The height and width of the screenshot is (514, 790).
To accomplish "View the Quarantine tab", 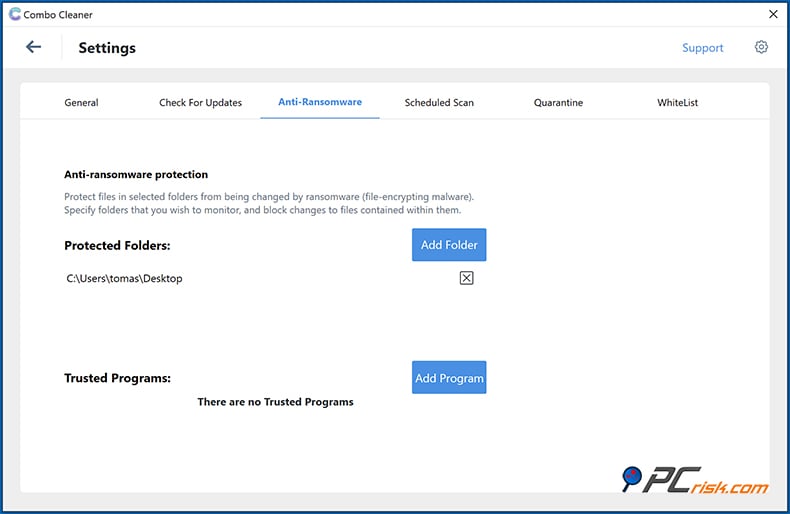I will coord(558,102).
